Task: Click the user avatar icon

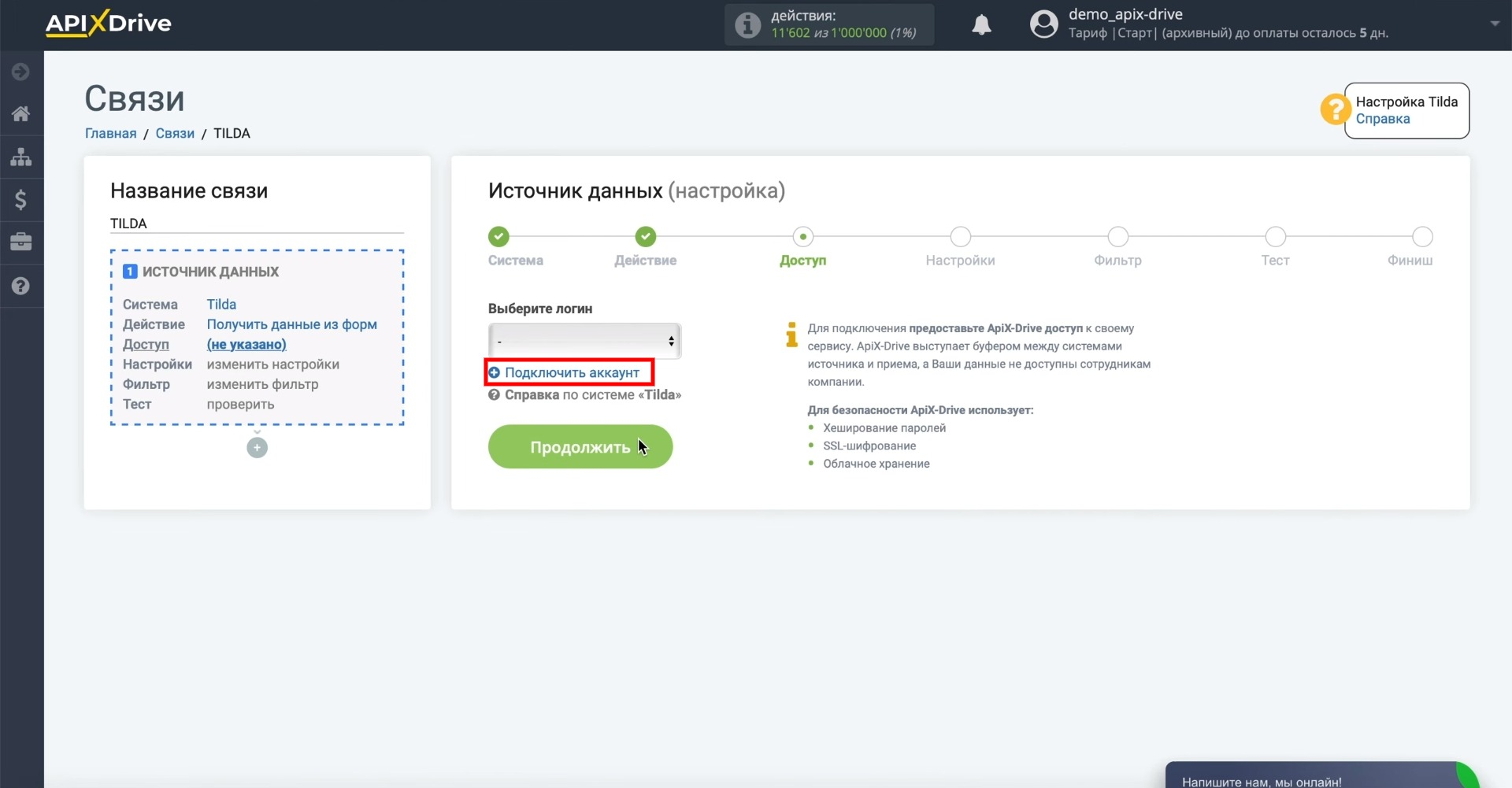Action: point(1044,24)
